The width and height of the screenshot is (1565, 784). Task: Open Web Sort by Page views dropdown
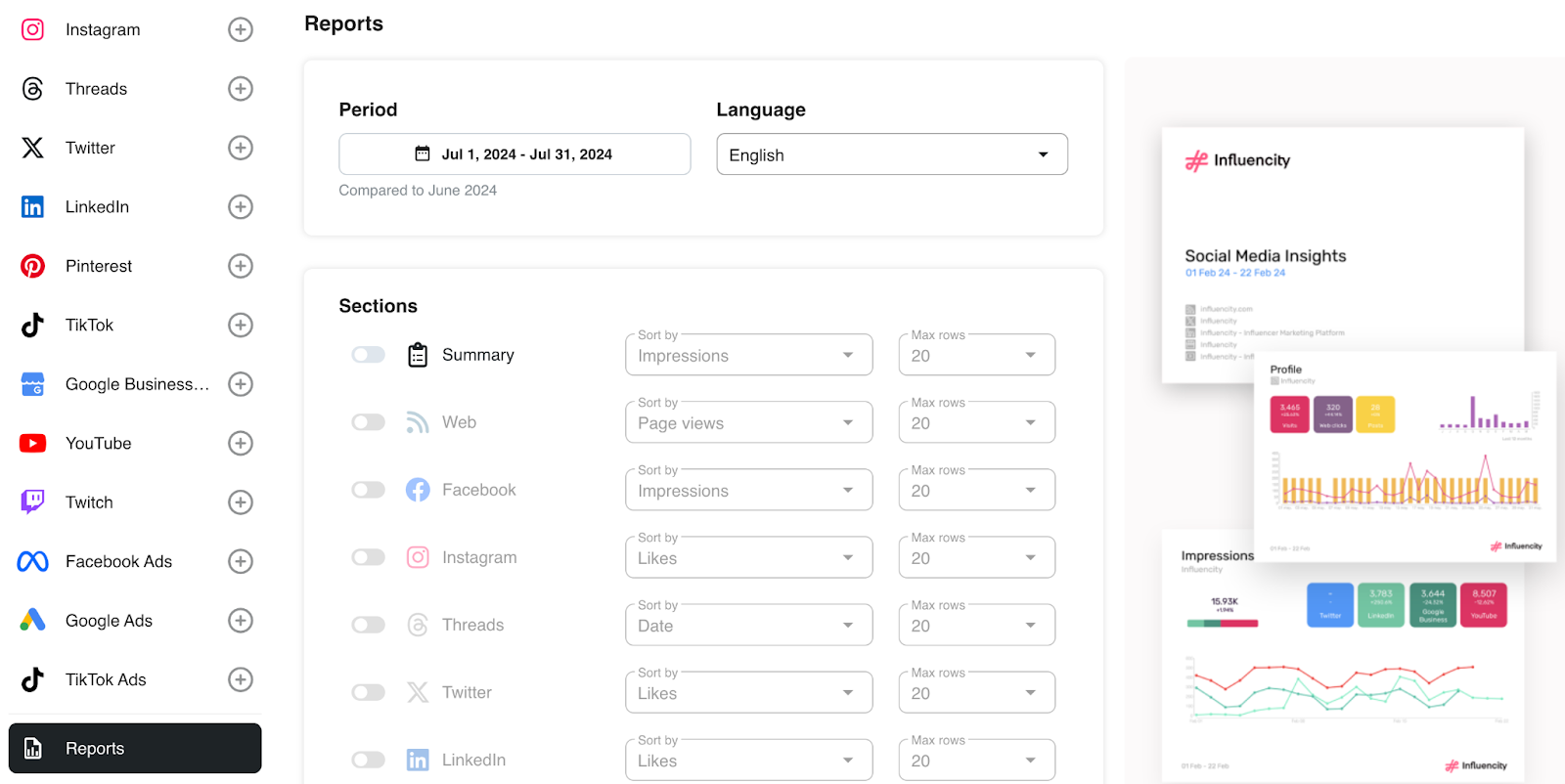[x=749, y=422]
